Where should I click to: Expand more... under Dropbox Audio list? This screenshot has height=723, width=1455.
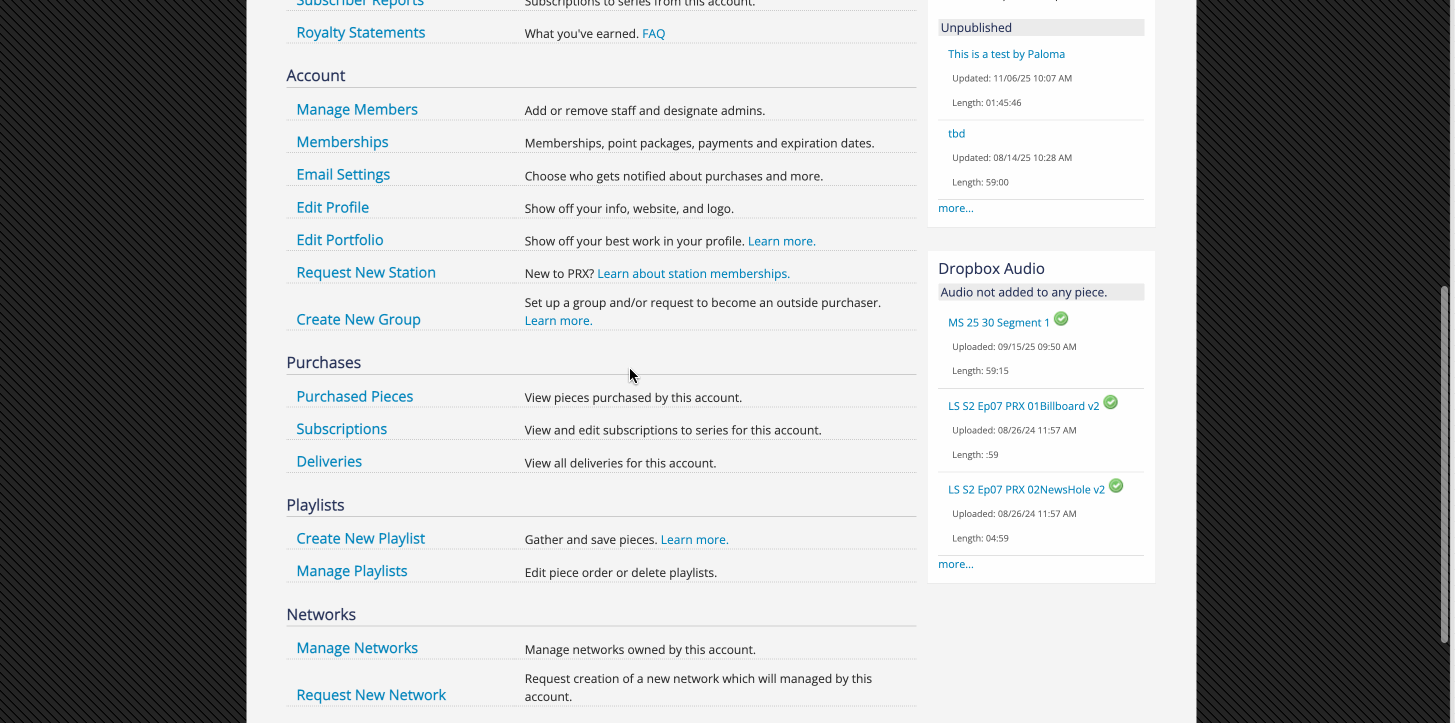[955, 564]
